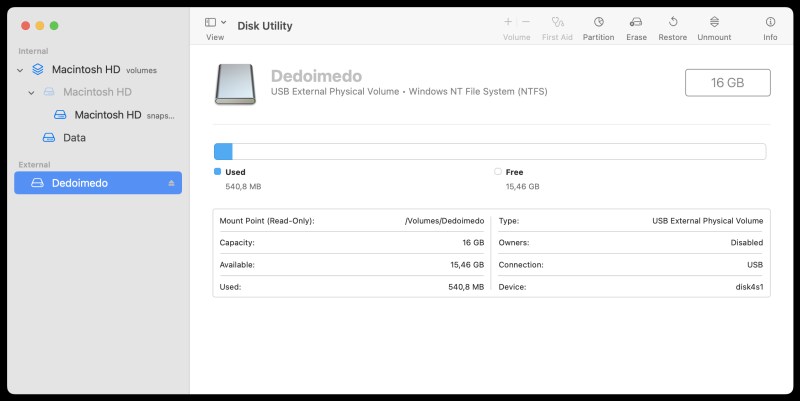This screenshot has height=401, width=800.
Task: Click the /Volumes/Dedoimedo mount point value
Action: tap(444, 221)
